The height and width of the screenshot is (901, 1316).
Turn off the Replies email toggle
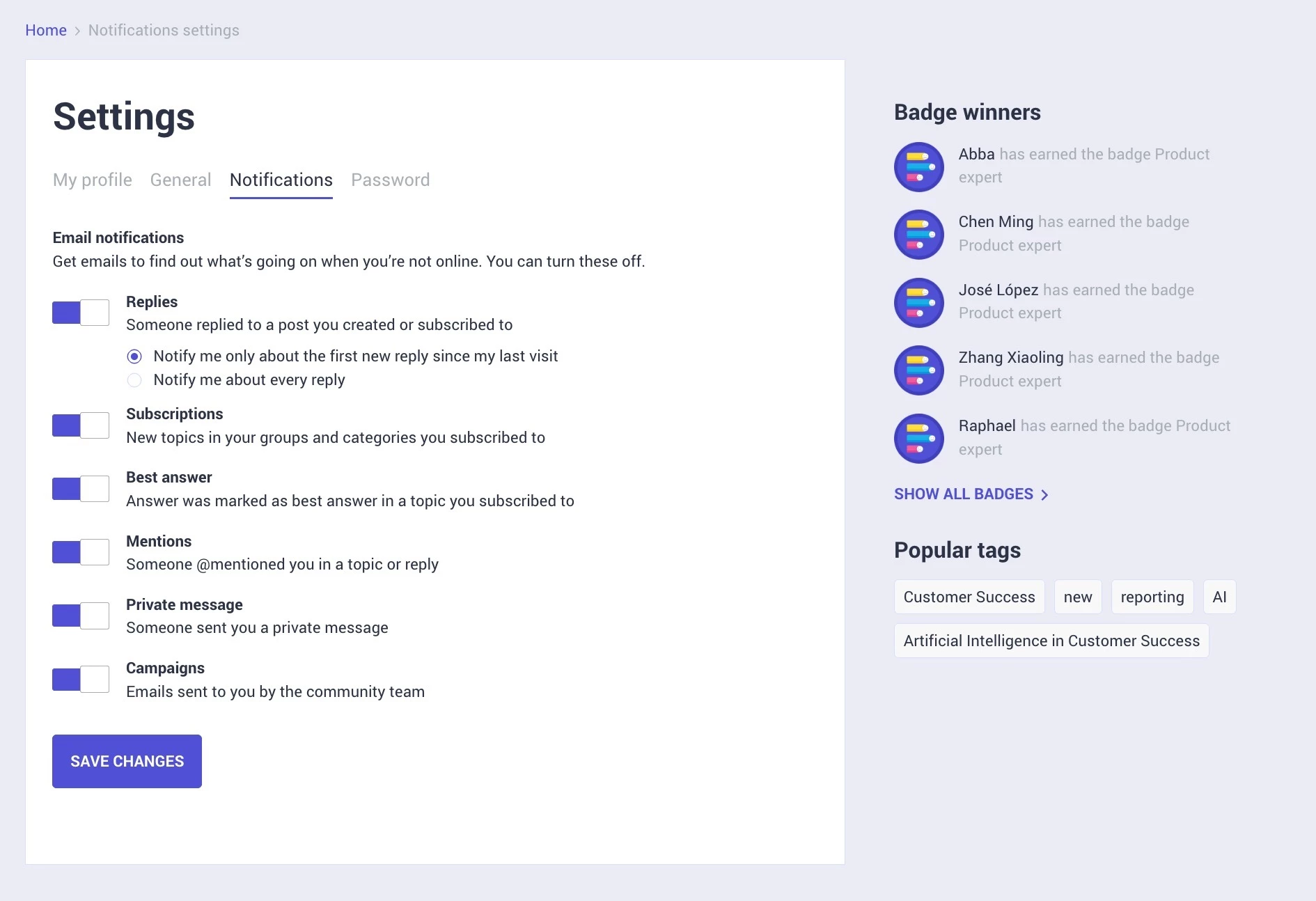[x=81, y=313]
